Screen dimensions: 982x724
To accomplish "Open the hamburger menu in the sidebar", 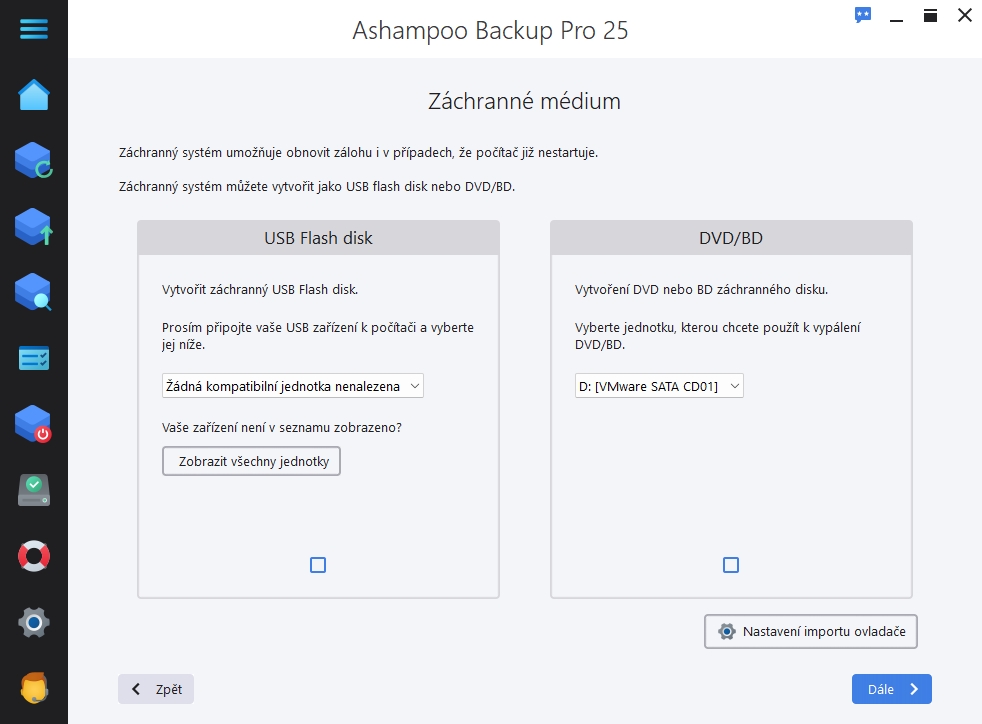I will click(x=34, y=29).
